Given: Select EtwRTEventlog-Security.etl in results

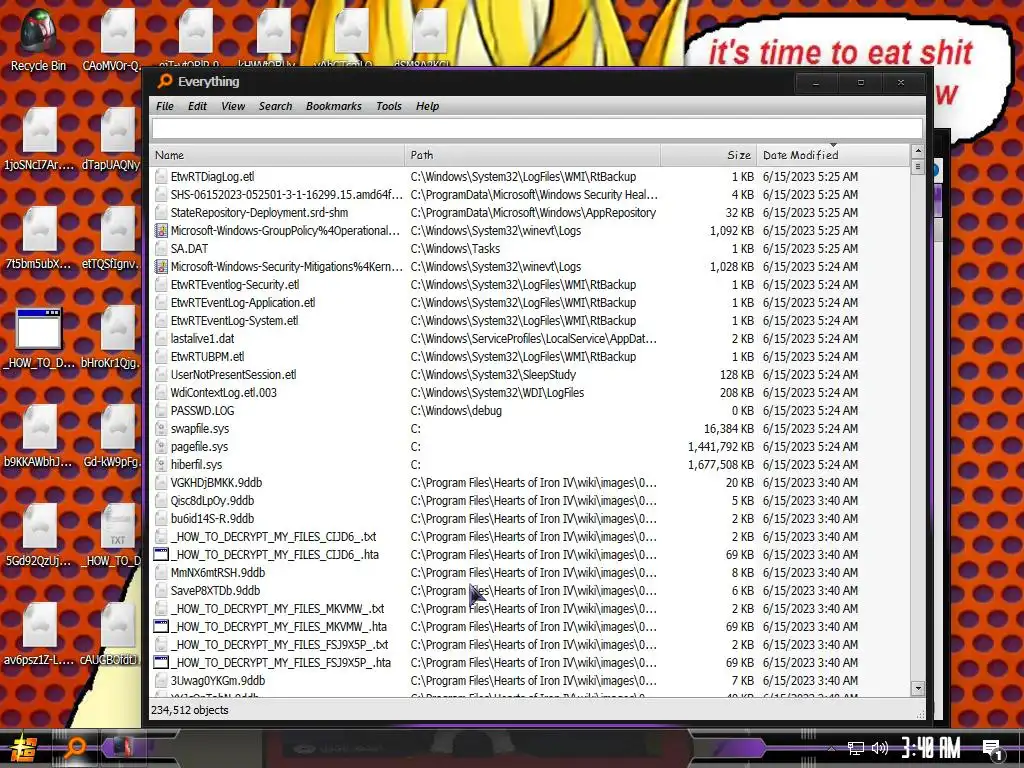Looking at the screenshot, I should (x=529, y=285).
